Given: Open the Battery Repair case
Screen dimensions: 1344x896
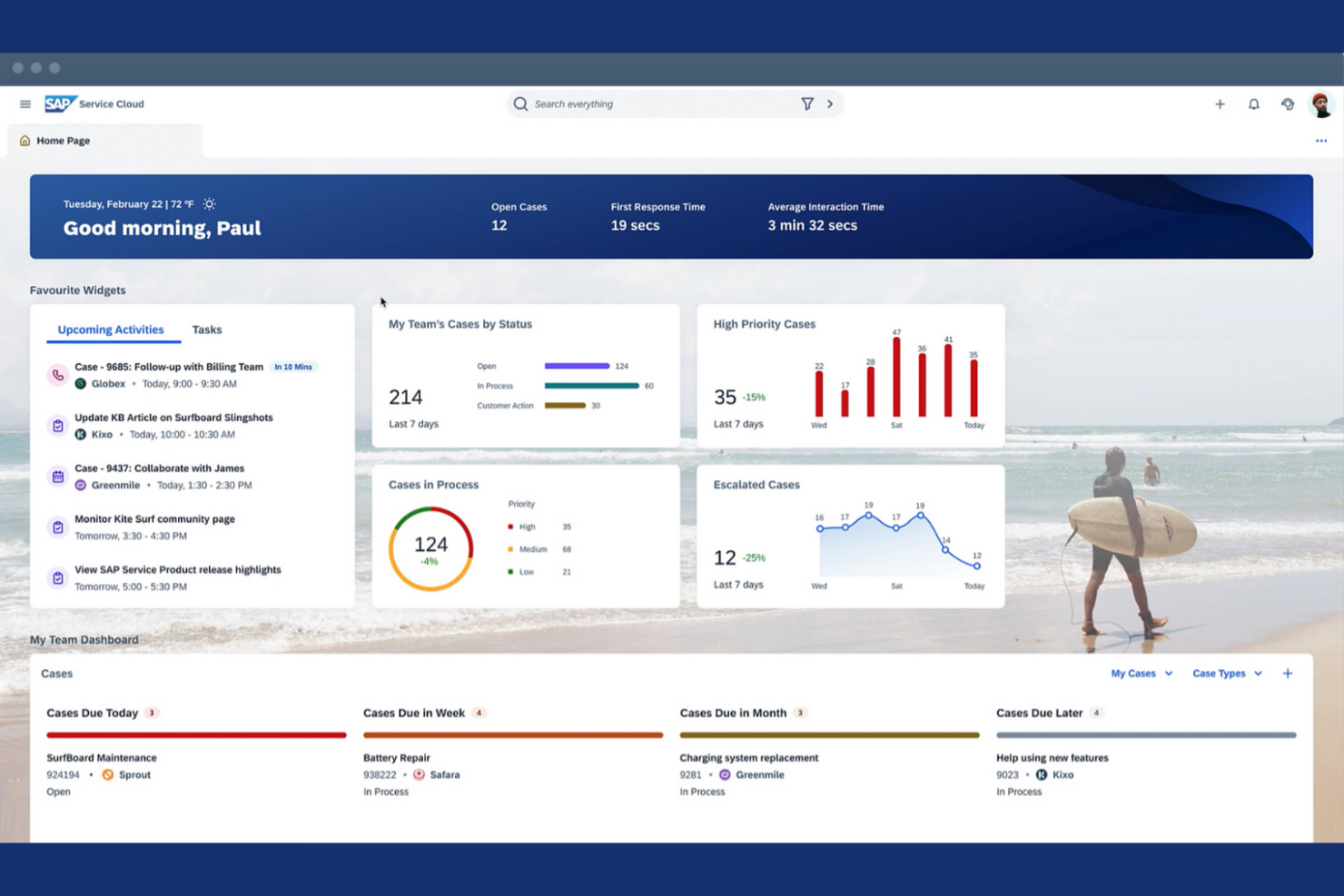Looking at the screenshot, I should 397,758.
